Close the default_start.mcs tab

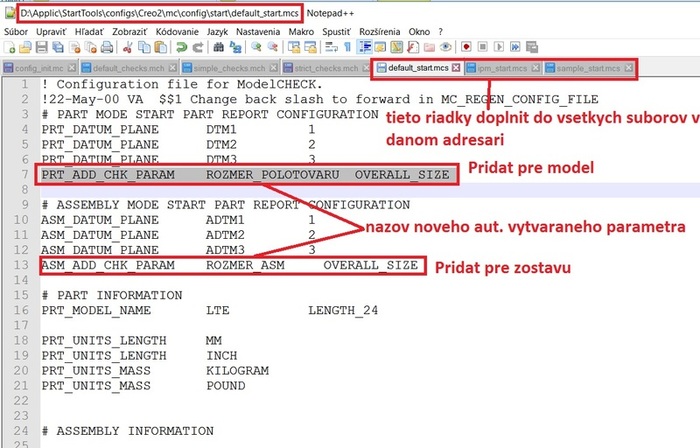pyautogui.click(x=457, y=68)
